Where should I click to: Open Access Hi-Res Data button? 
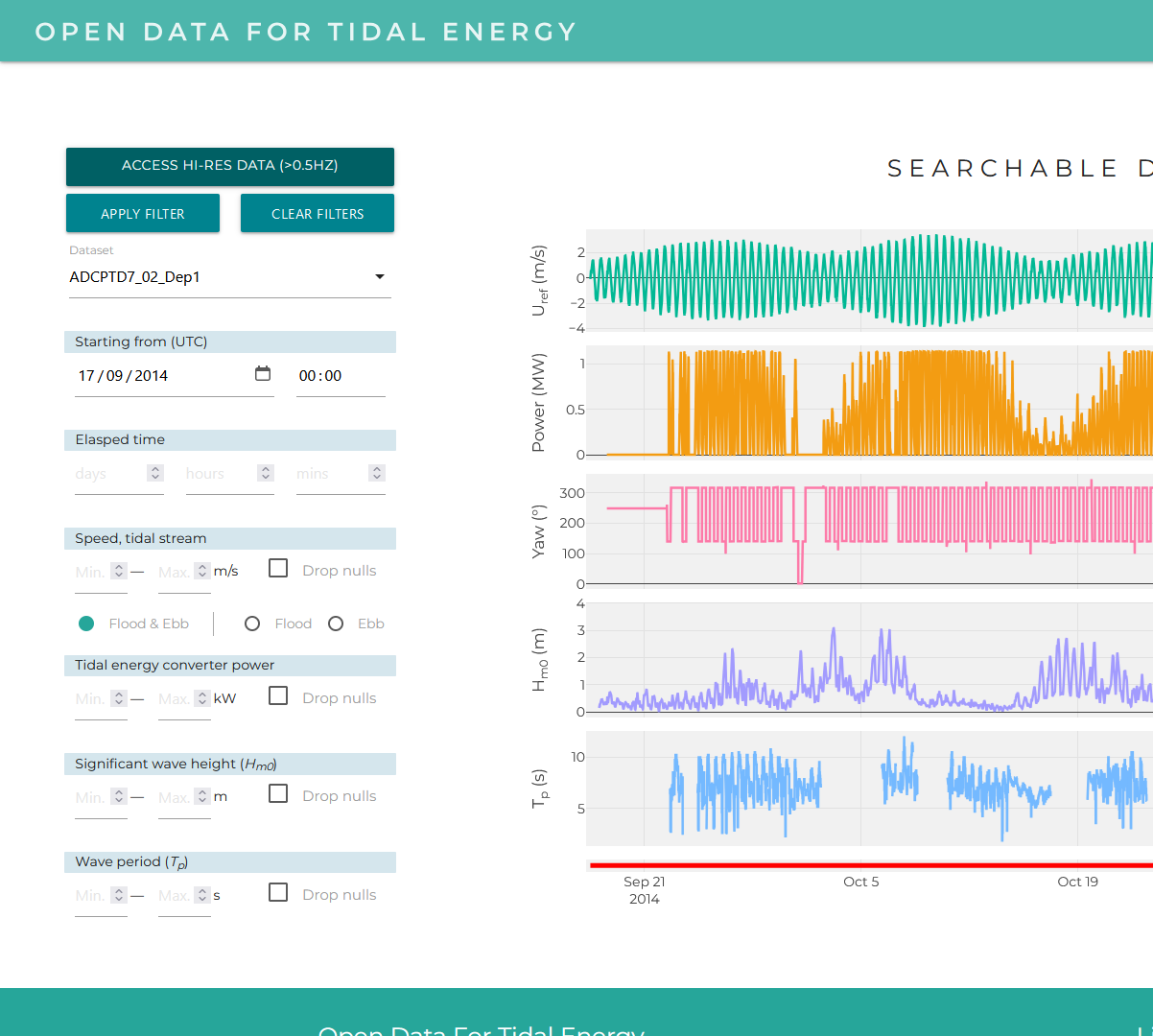point(230,166)
